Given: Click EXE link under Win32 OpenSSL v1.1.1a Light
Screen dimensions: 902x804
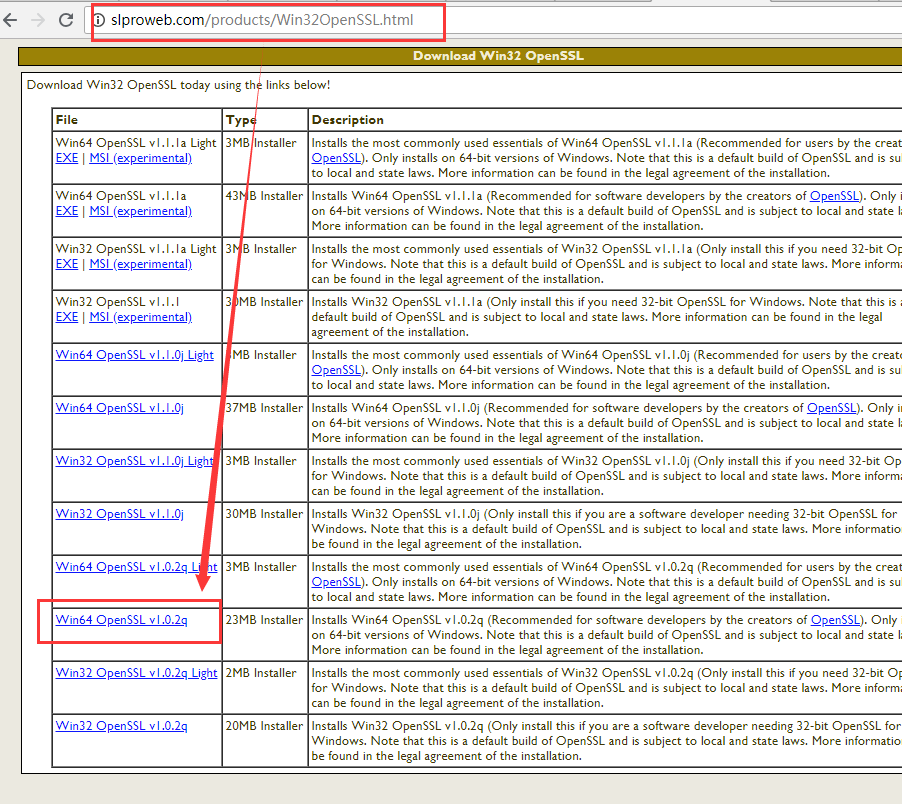Looking at the screenshot, I should click(67, 264).
